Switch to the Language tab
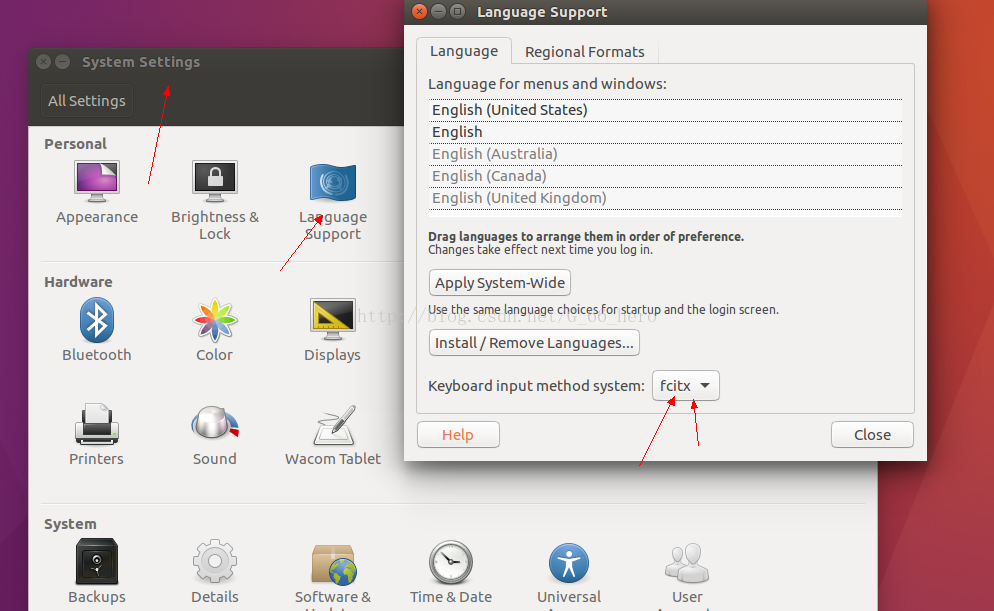The image size is (994, 611). tap(464, 51)
